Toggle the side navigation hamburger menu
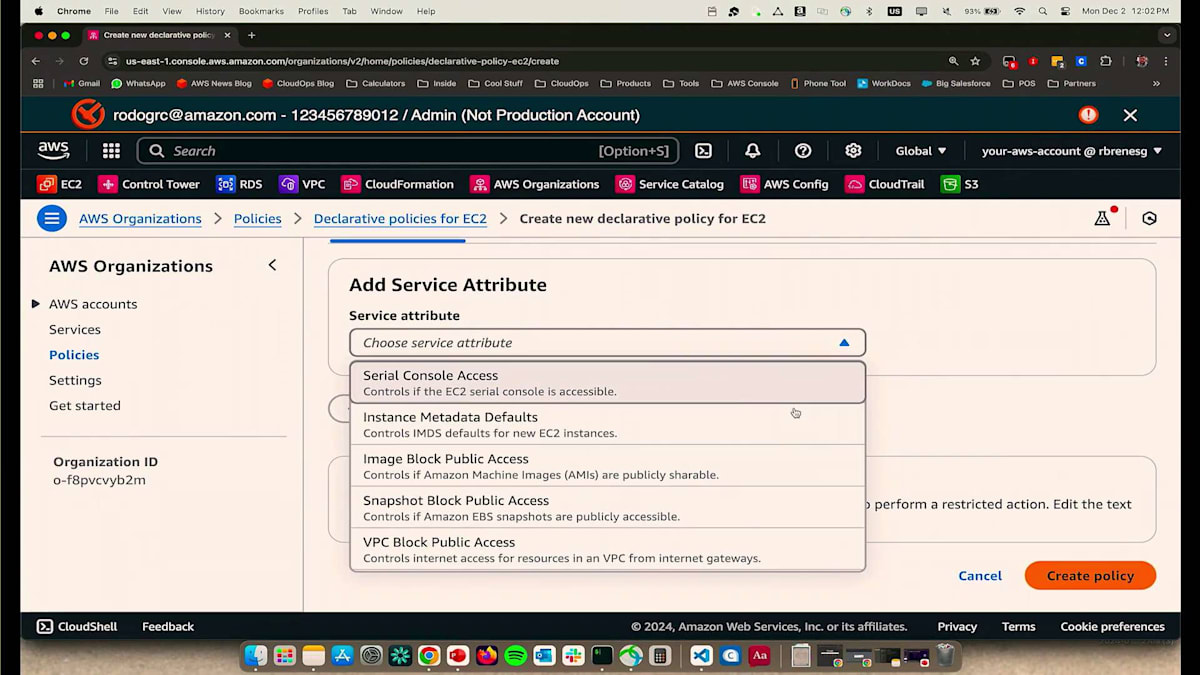 click(x=52, y=218)
